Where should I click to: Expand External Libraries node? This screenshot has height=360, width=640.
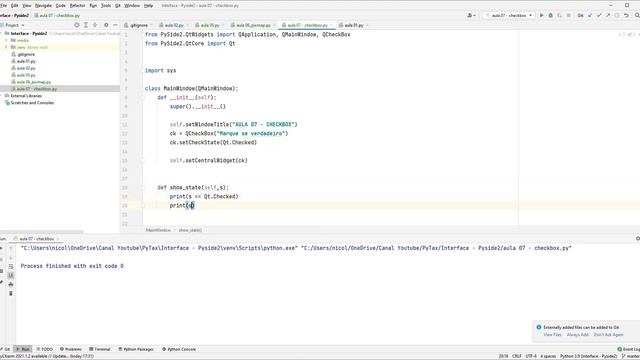point(2,96)
